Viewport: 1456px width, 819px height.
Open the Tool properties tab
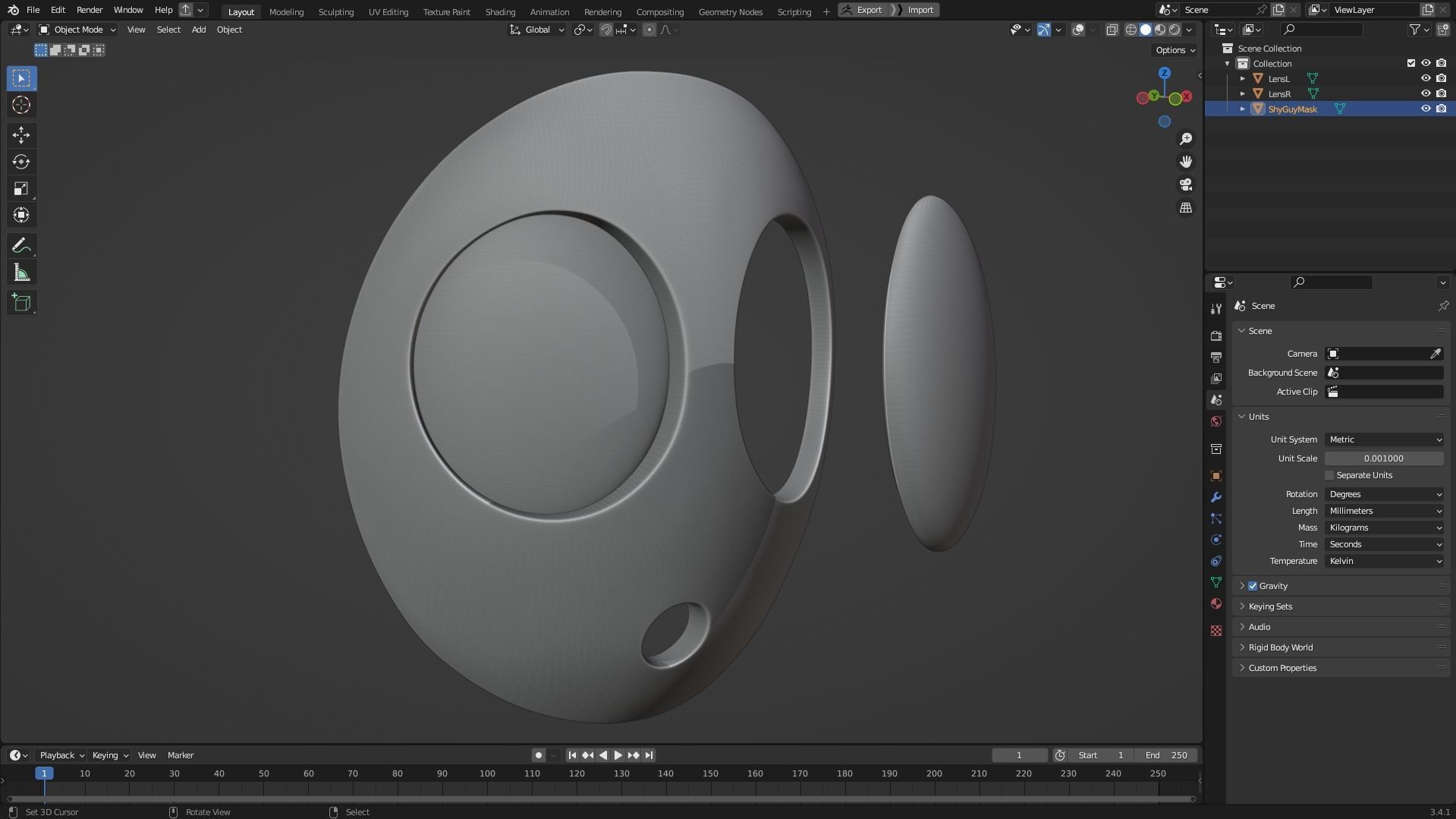tap(1216, 308)
